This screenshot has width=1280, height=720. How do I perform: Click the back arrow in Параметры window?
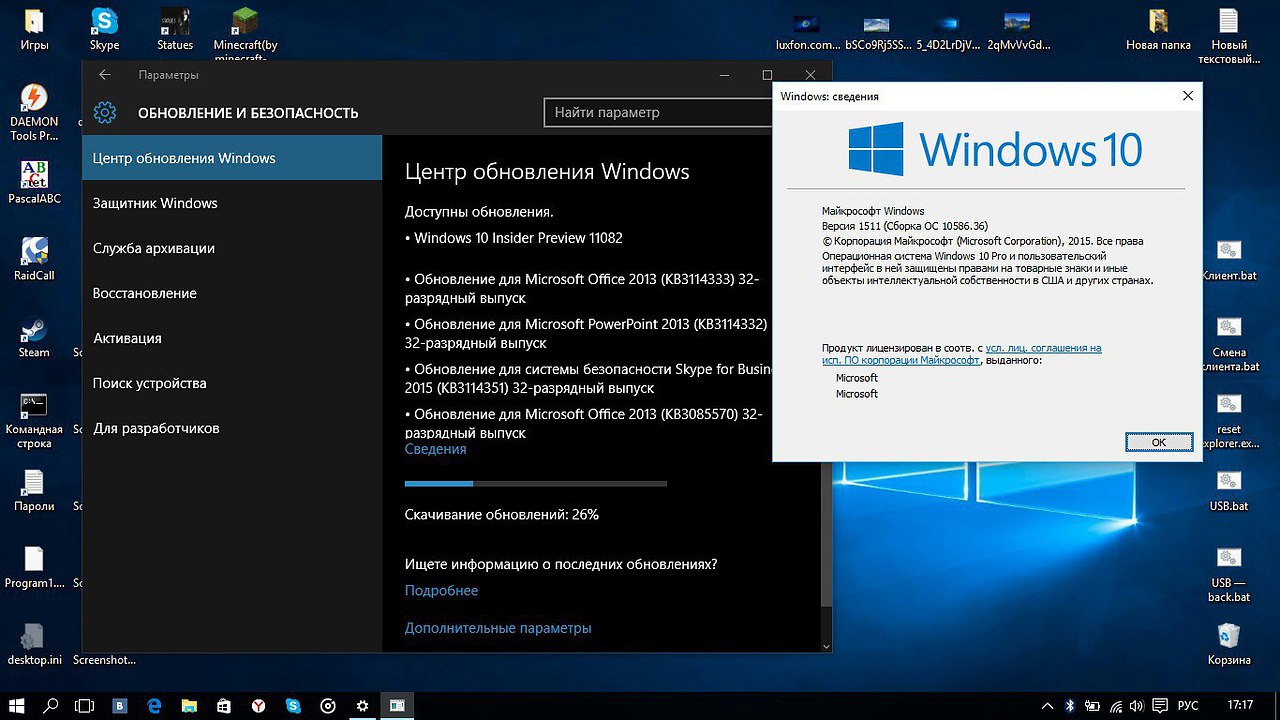[x=105, y=75]
